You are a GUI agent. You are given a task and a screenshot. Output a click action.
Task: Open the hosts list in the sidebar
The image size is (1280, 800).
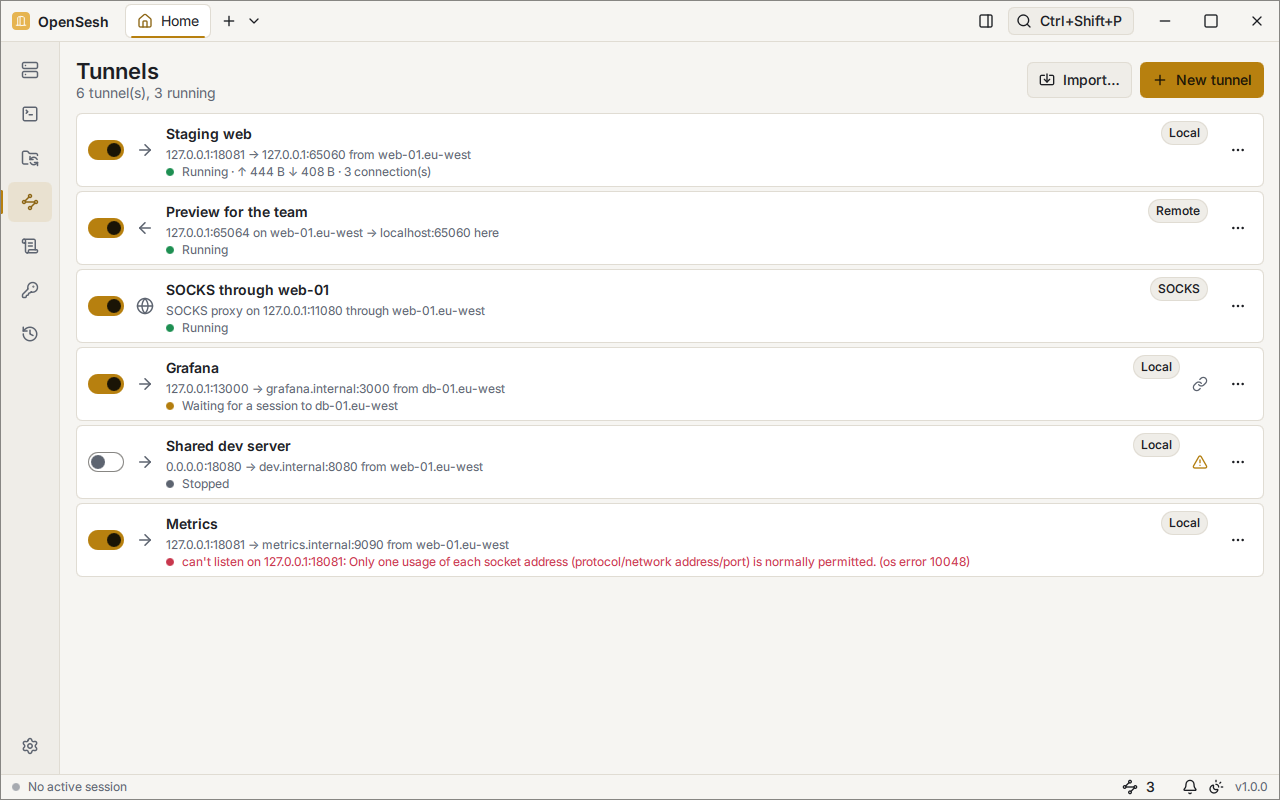30,70
